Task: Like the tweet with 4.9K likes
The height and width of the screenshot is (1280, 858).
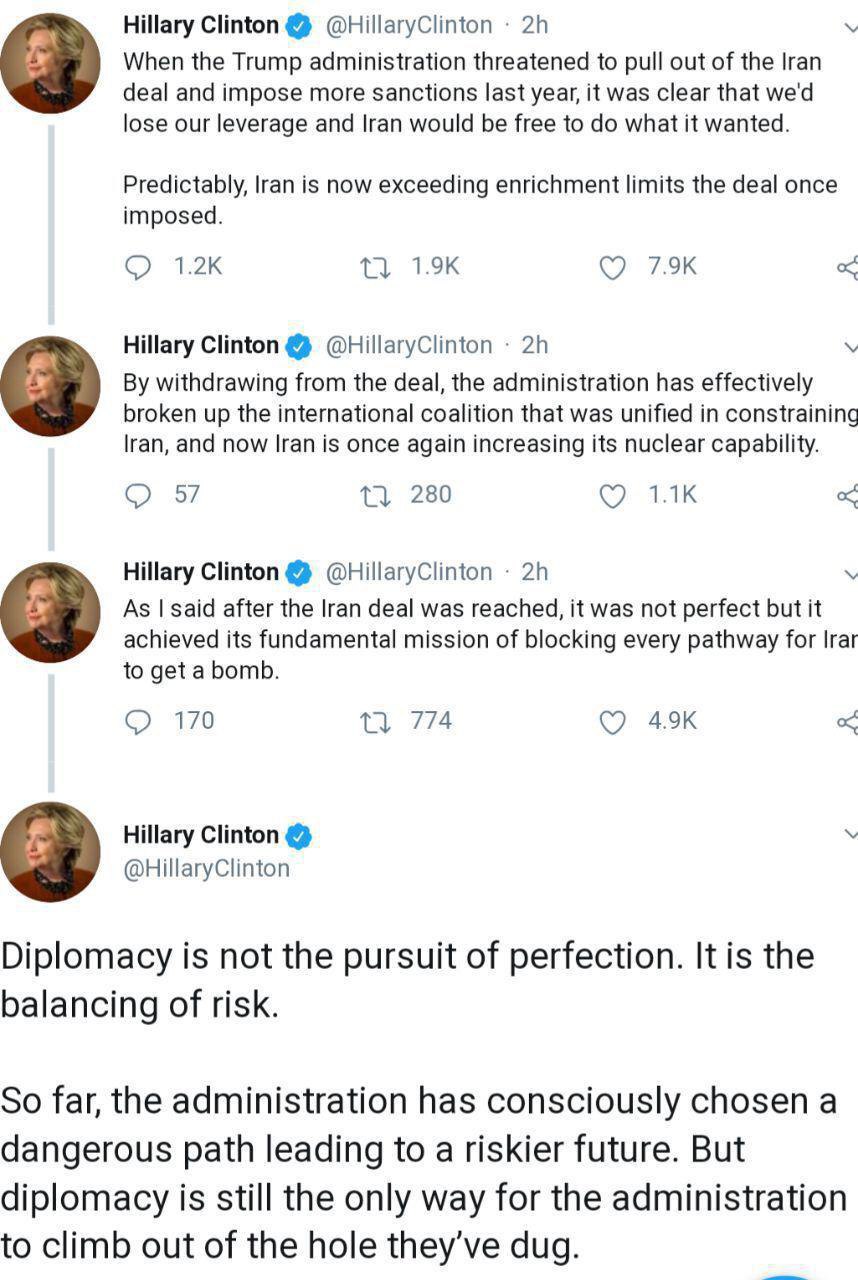Action: [612, 721]
